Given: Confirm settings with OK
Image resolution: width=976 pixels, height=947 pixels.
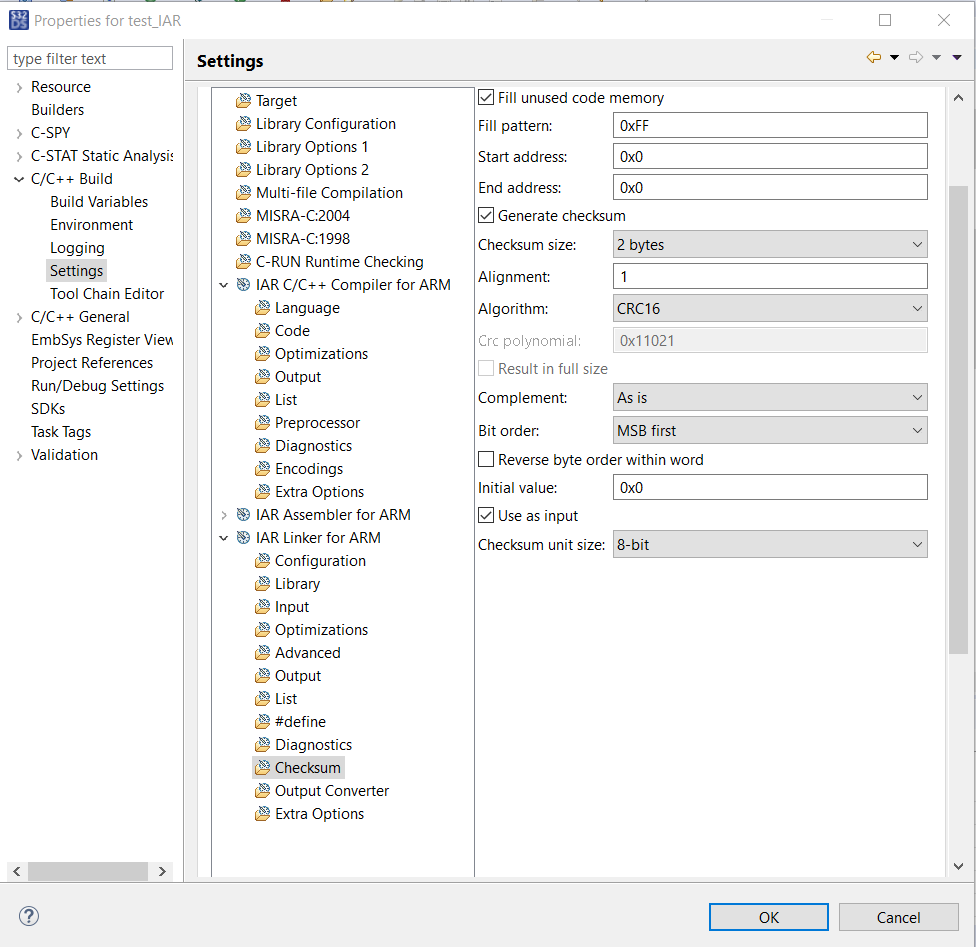Looking at the screenshot, I should (x=769, y=917).
